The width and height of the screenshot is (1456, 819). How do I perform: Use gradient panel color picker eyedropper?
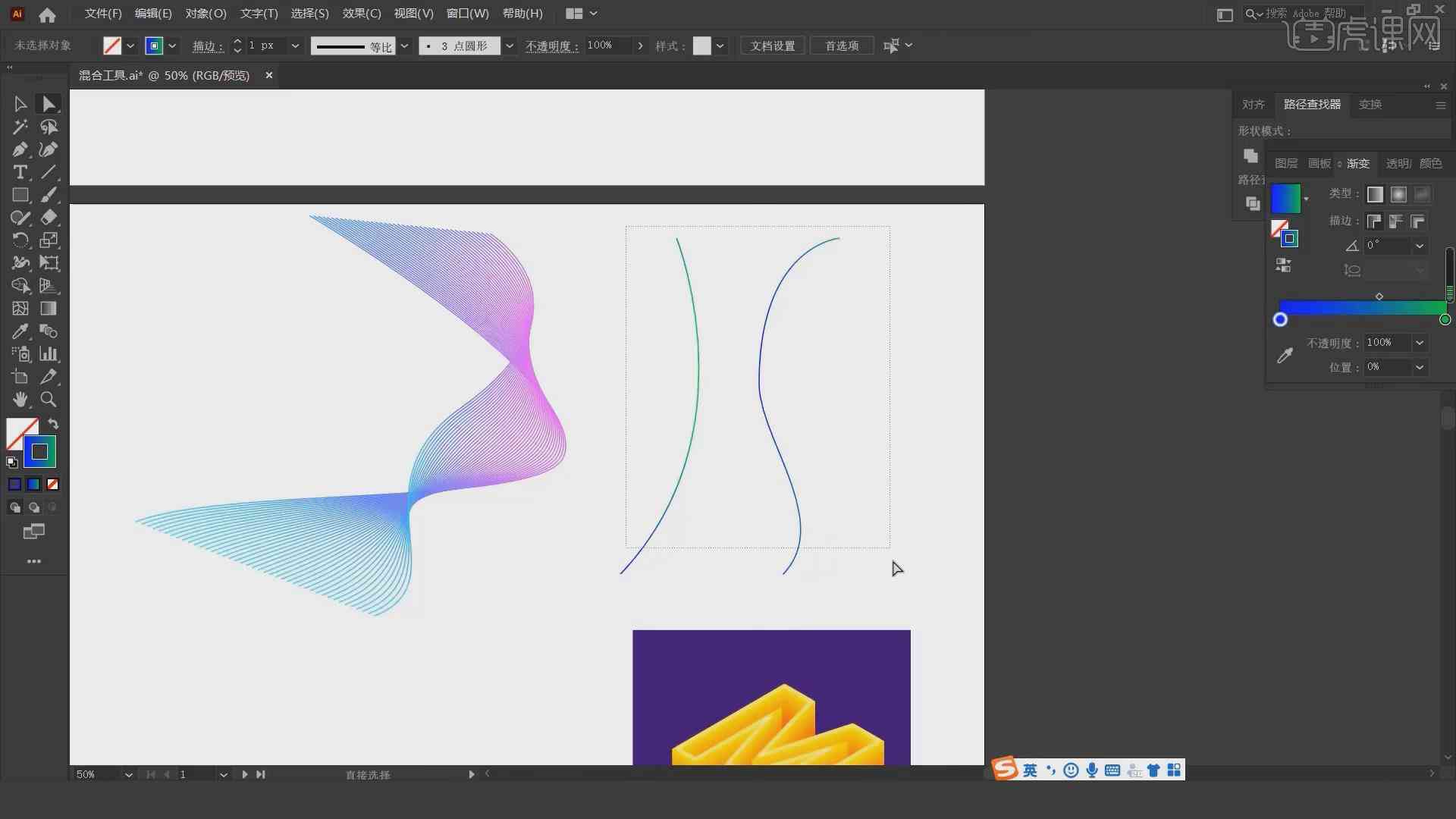point(1285,356)
